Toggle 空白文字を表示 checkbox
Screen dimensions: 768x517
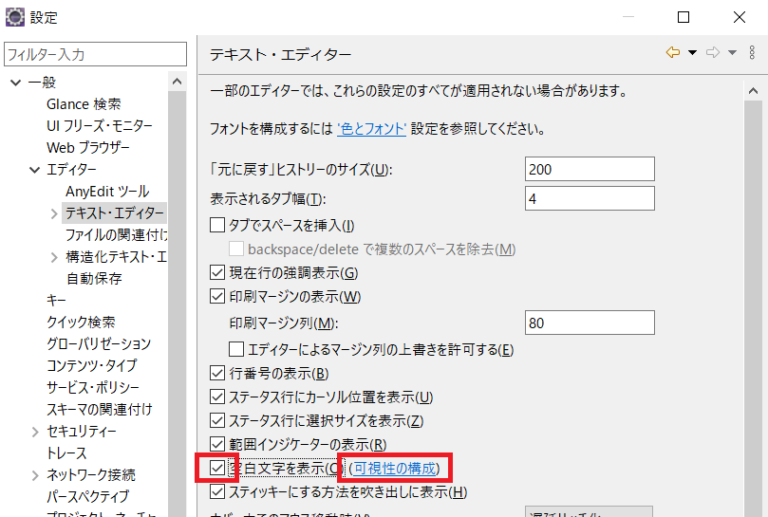click(217, 468)
